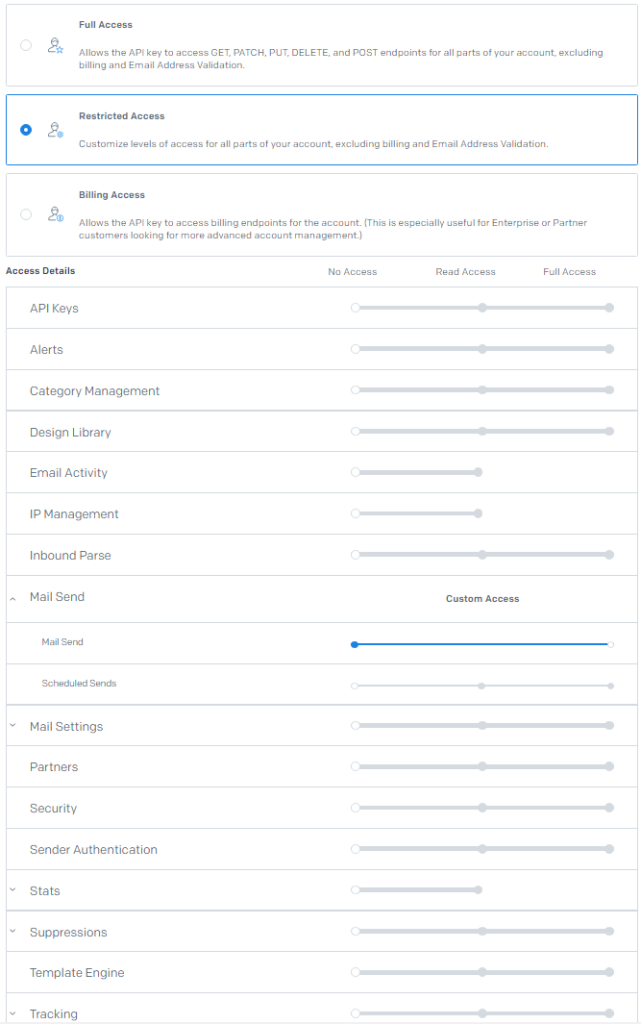
Task: Click the Full Access user-star icon
Action: pyautogui.click(x=55, y=45)
